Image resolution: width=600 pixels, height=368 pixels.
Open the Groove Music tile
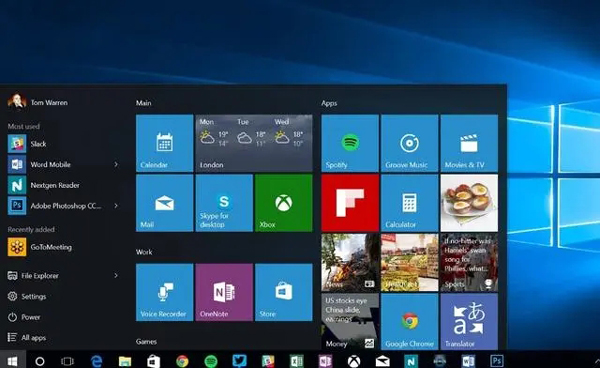pyautogui.click(x=409, y=143)
